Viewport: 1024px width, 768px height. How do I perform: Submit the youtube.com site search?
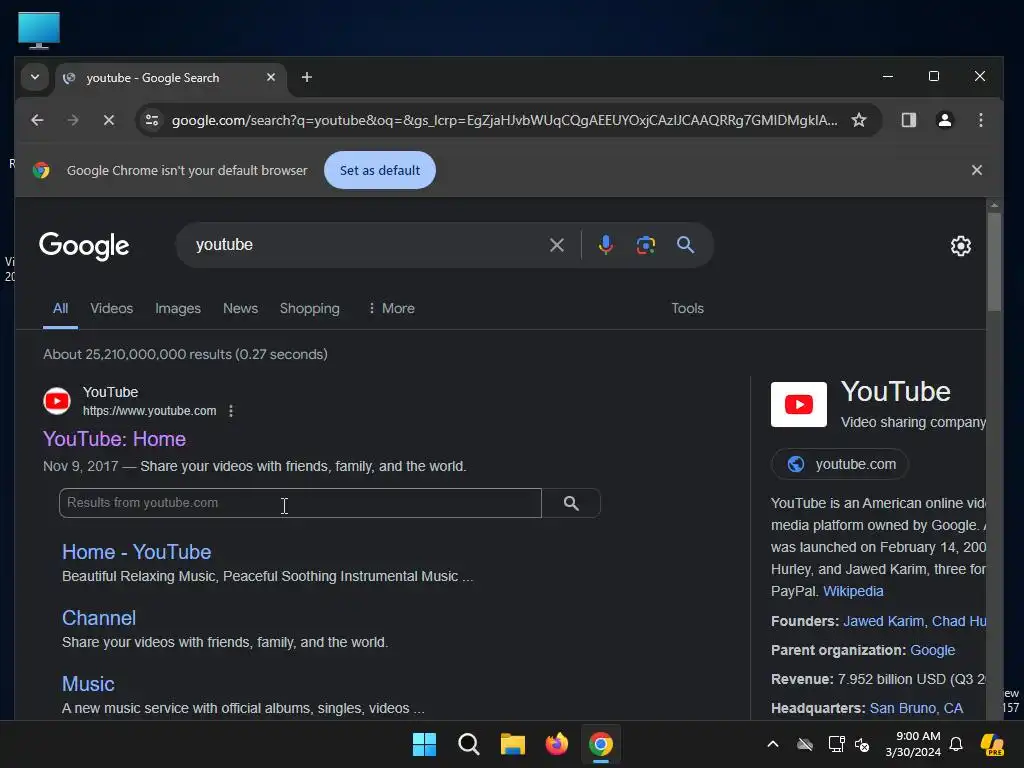[x=571, y=503]
